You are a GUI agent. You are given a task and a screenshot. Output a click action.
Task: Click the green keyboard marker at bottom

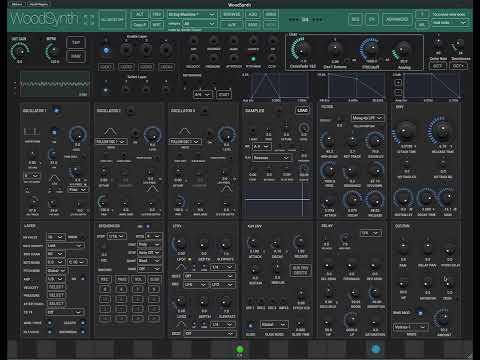[240, 349]
